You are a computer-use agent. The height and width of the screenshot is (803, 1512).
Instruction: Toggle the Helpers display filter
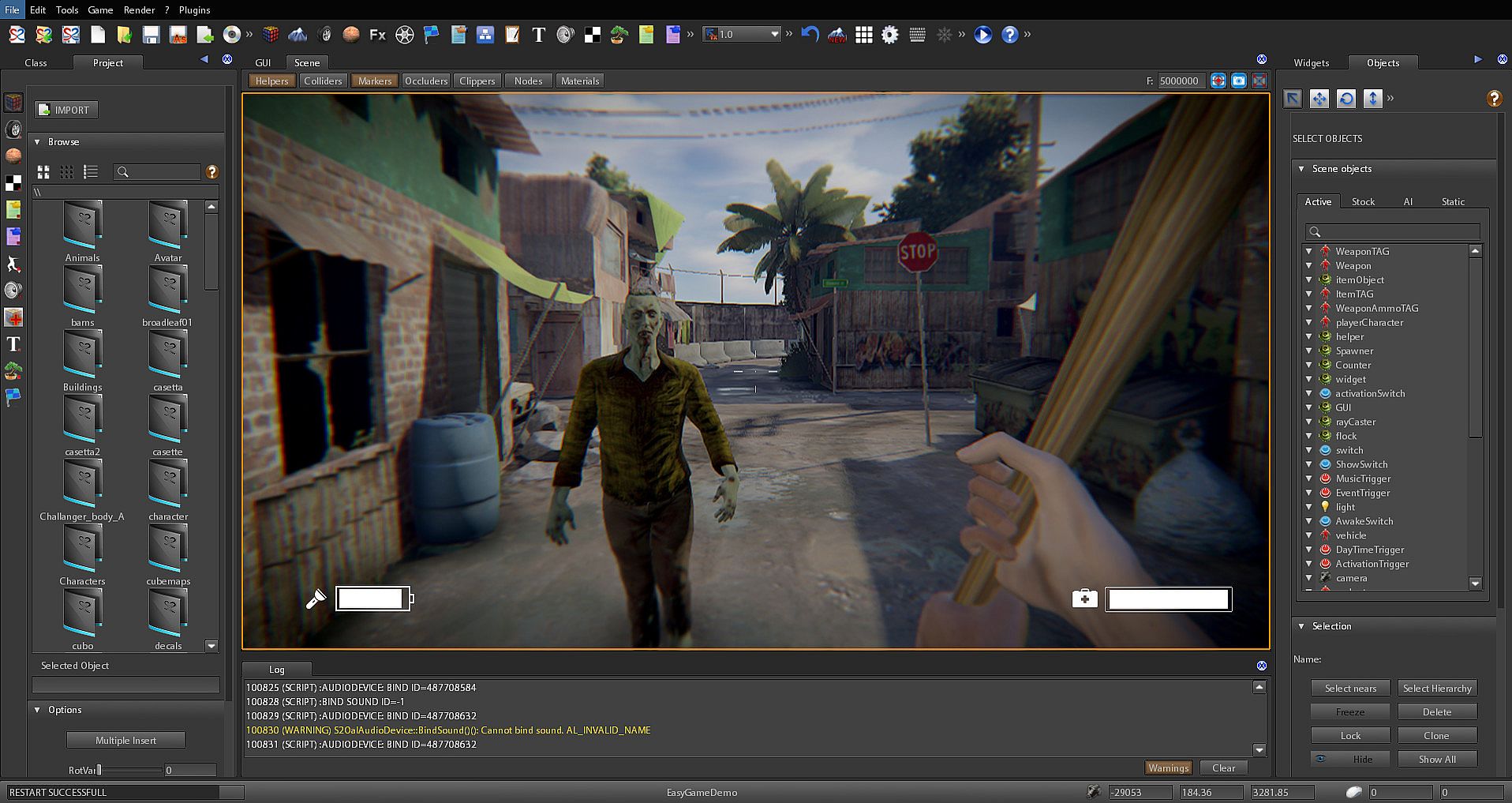pos(271,81)
